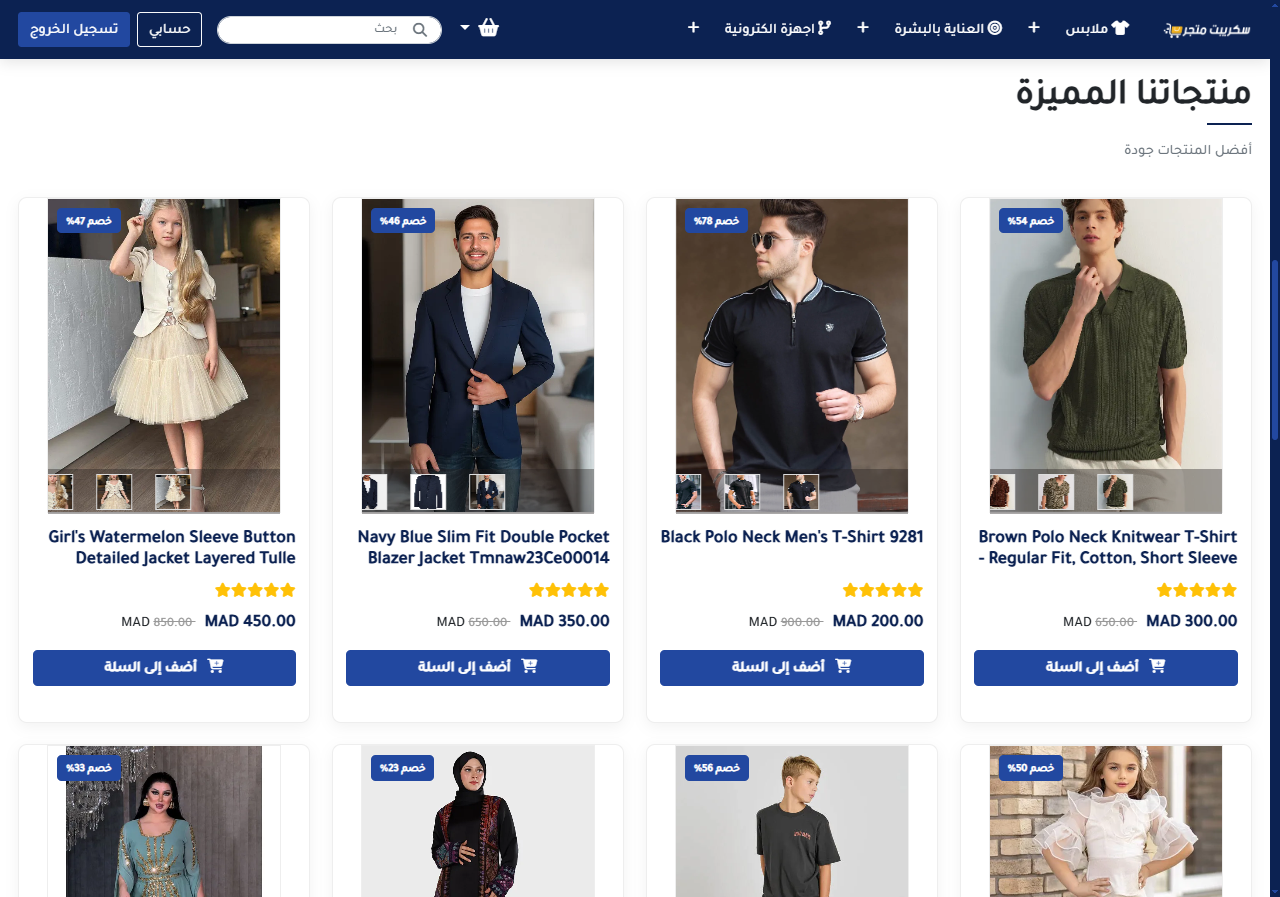Expand the plus next to العناية بالبشرة
This screenshot has height=897, width=1280.
point(862,28)
